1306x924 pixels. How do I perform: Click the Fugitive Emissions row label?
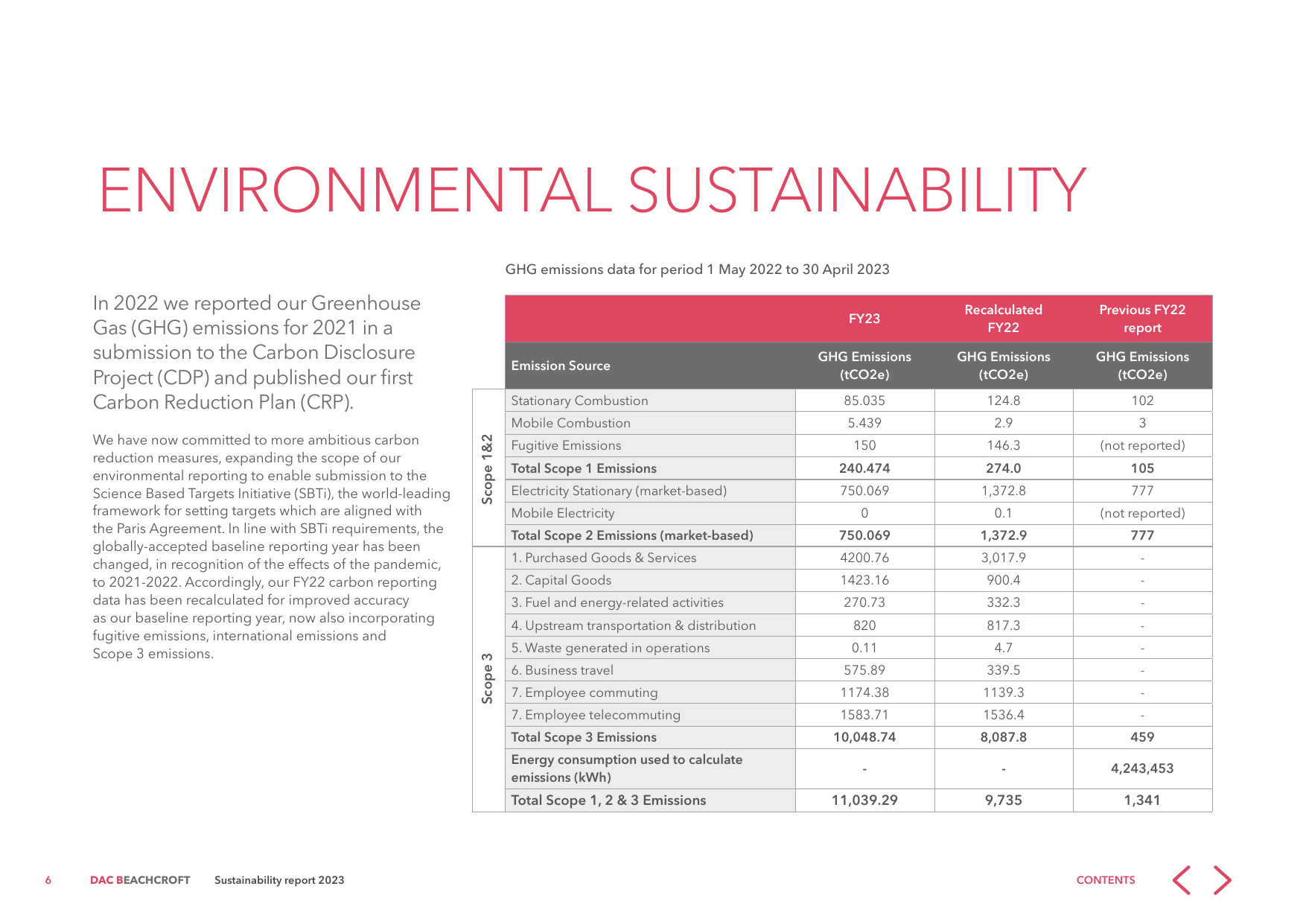click(x=566, y=445)
